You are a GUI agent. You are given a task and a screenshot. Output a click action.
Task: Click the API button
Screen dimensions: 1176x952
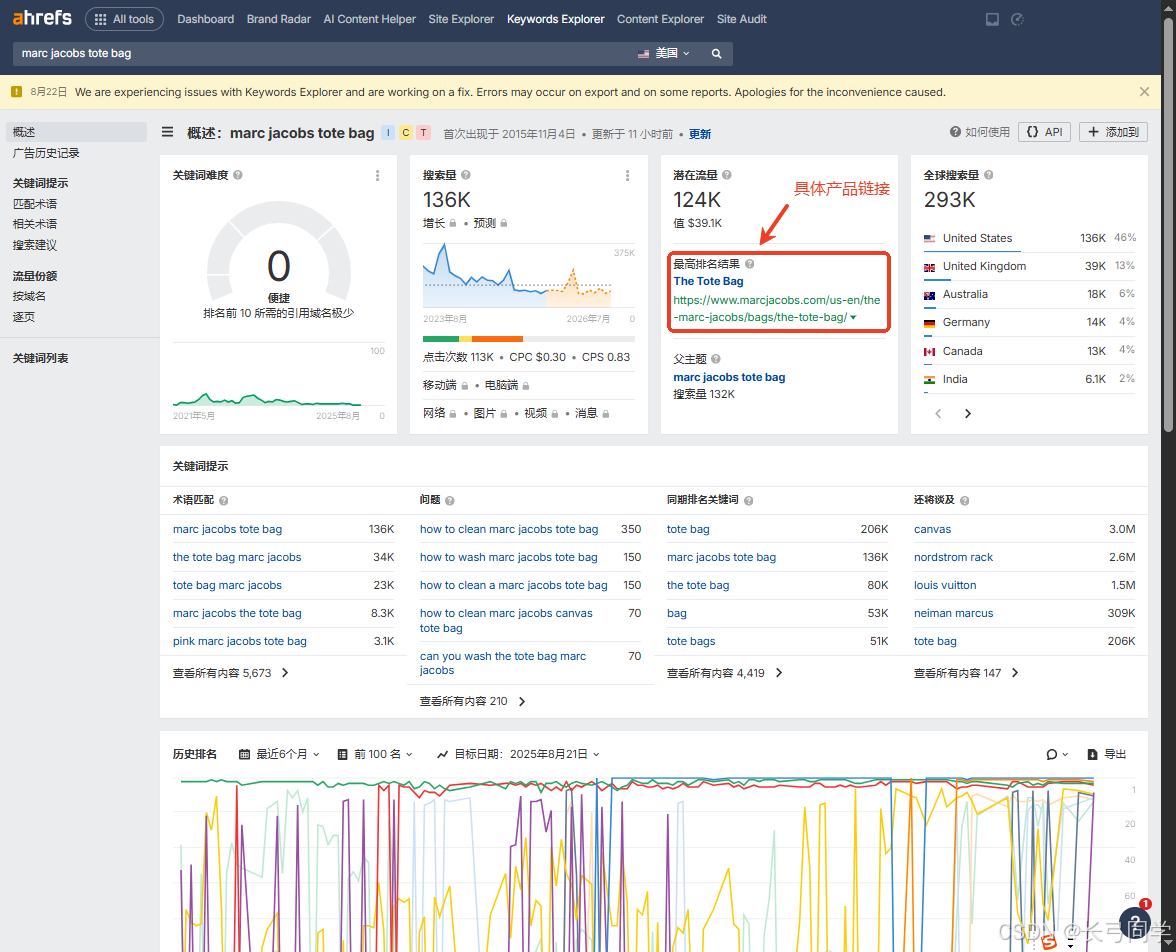1044,132
